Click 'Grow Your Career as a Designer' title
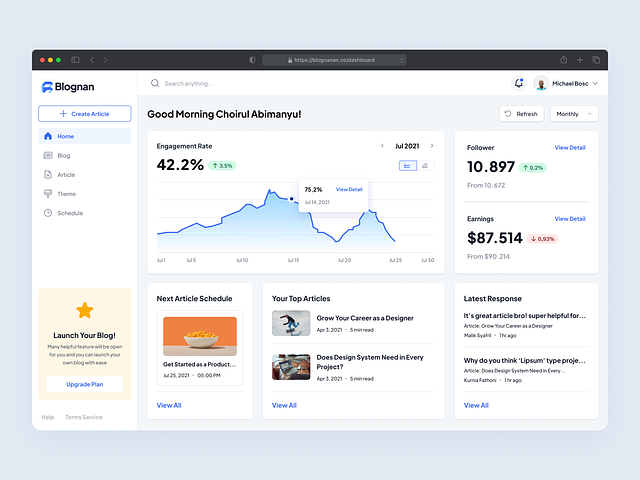 click(x=365, y=318)
